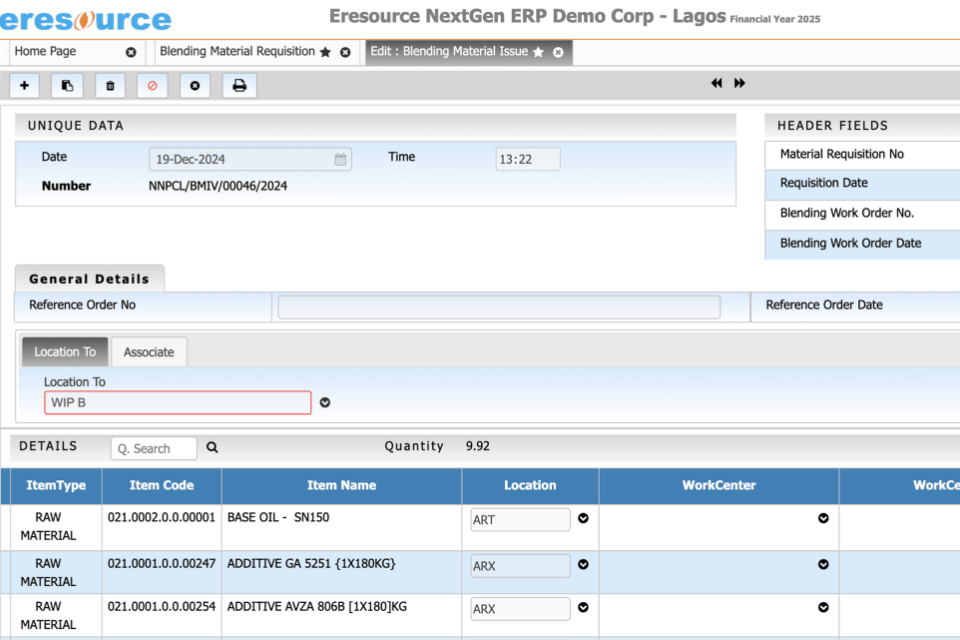Image resolution: width=960 pixels, height=640 pixels.
Task: Click item name ADDITIVE AVZA 806B [1X180]KG
Action: click(317, 606)
